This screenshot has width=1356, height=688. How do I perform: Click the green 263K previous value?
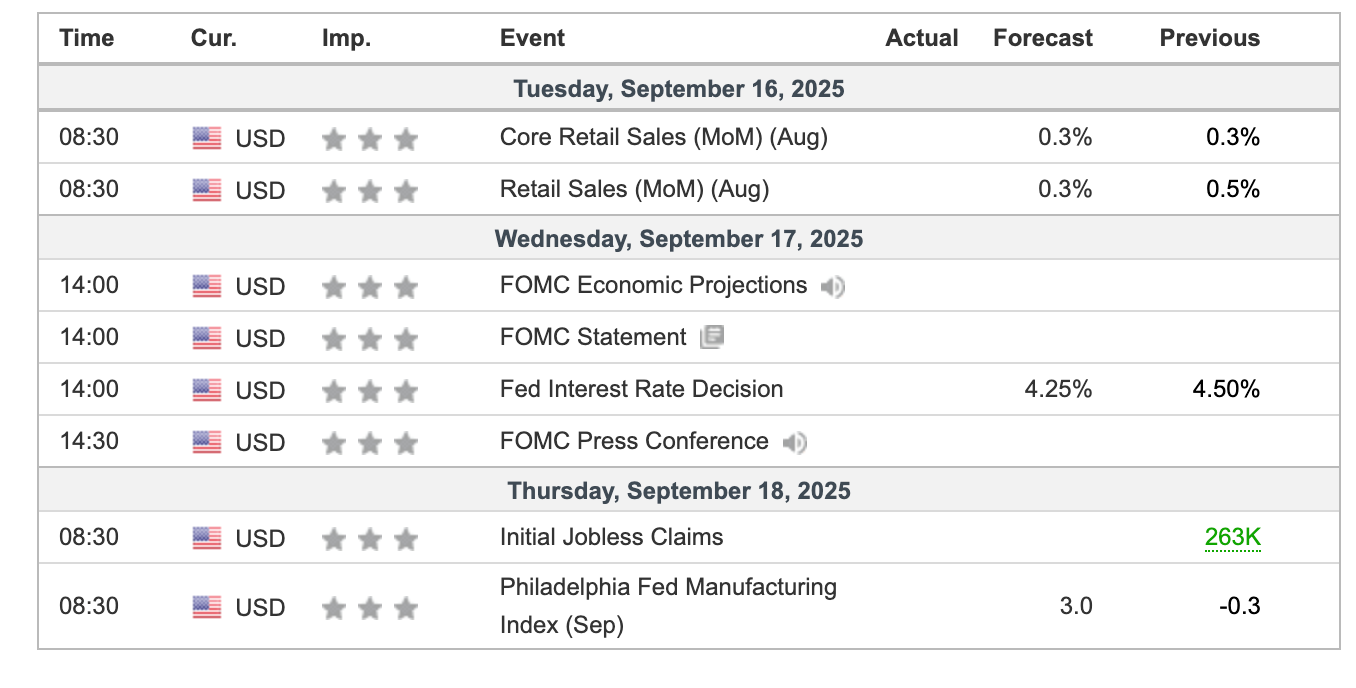coord(1232,538)
